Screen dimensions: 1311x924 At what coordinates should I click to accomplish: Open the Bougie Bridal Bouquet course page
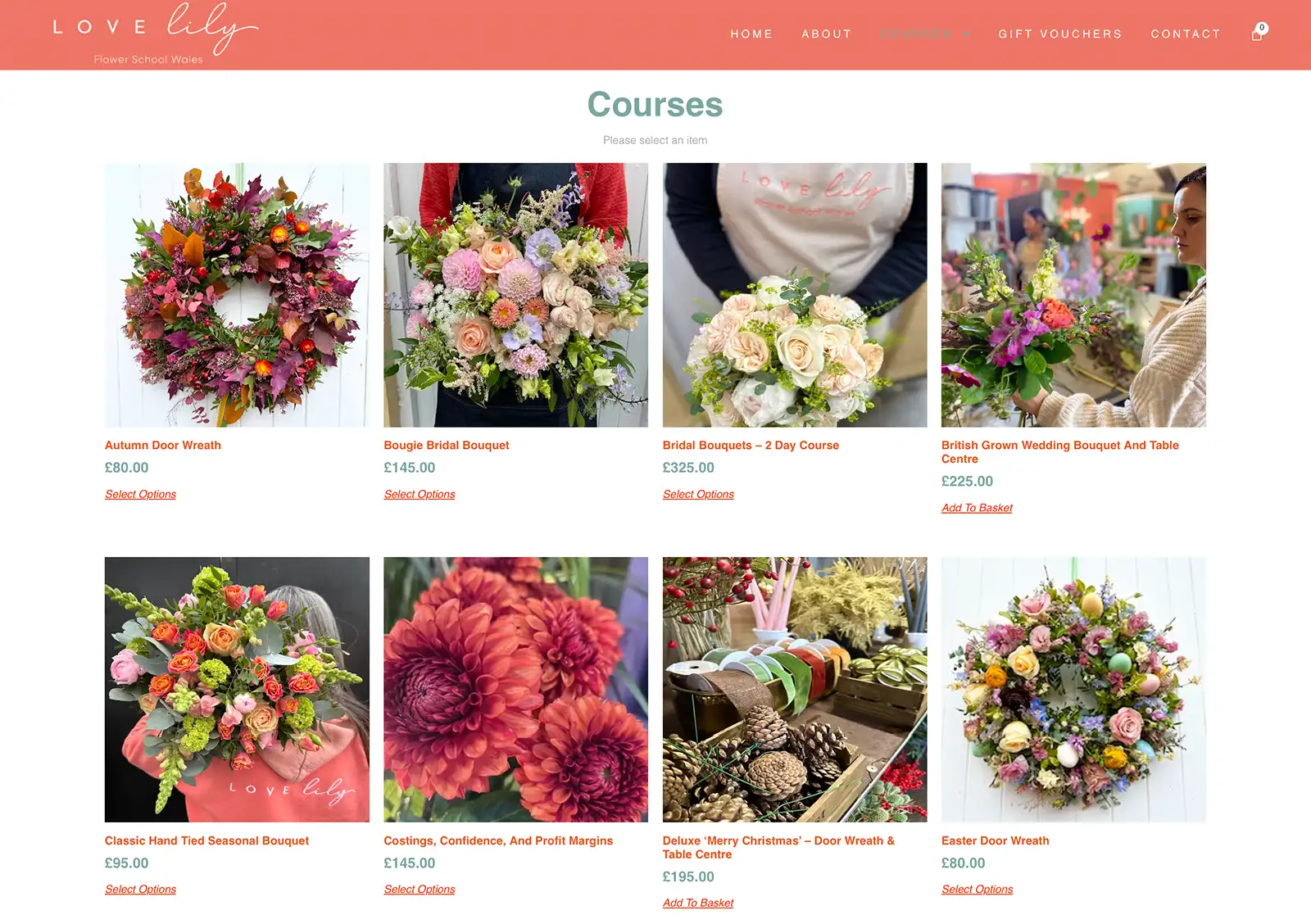click(447, 445)
